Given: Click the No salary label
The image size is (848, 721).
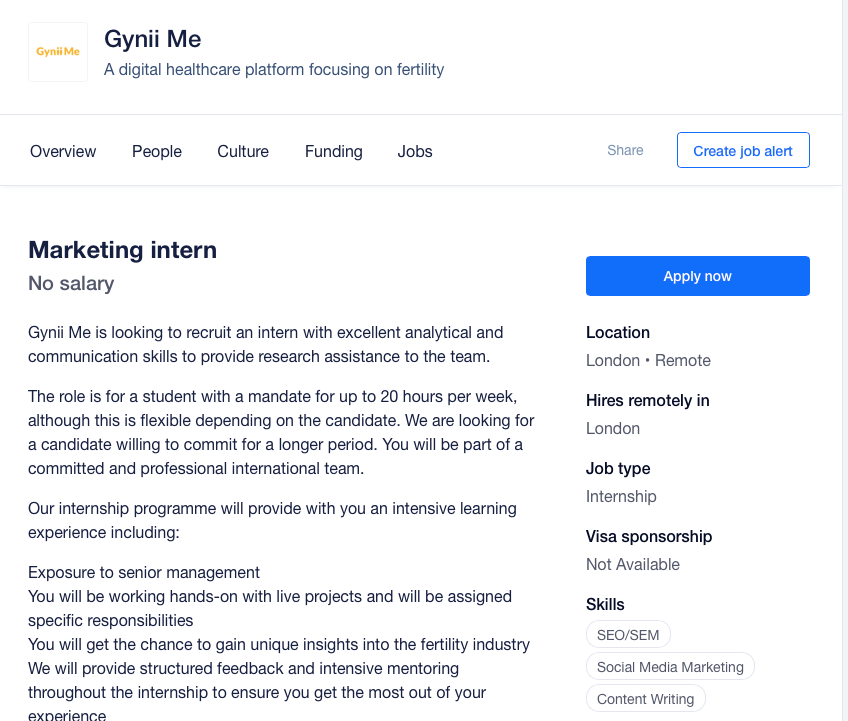Looking at the screenshot, I should click(71, 283).
